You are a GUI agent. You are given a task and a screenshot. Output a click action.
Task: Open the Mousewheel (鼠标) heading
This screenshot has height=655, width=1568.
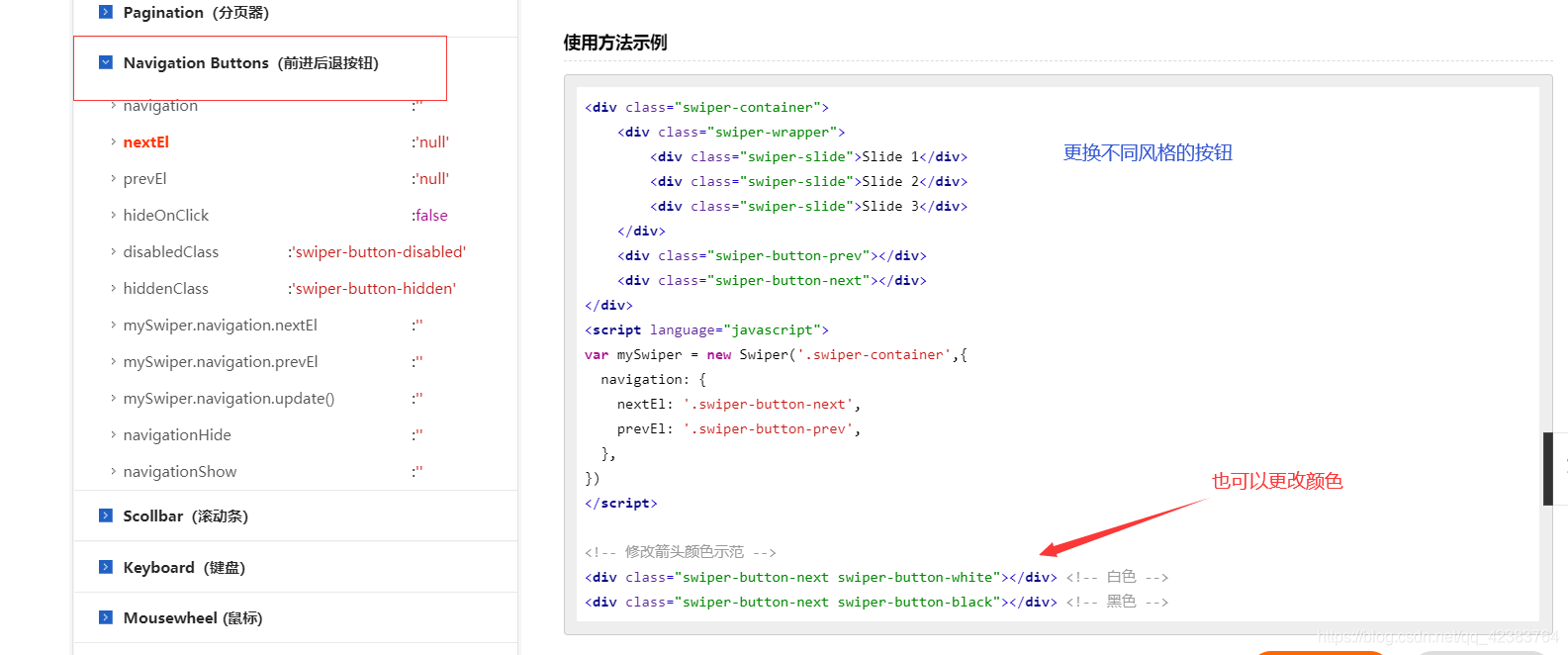click(192, 617)
